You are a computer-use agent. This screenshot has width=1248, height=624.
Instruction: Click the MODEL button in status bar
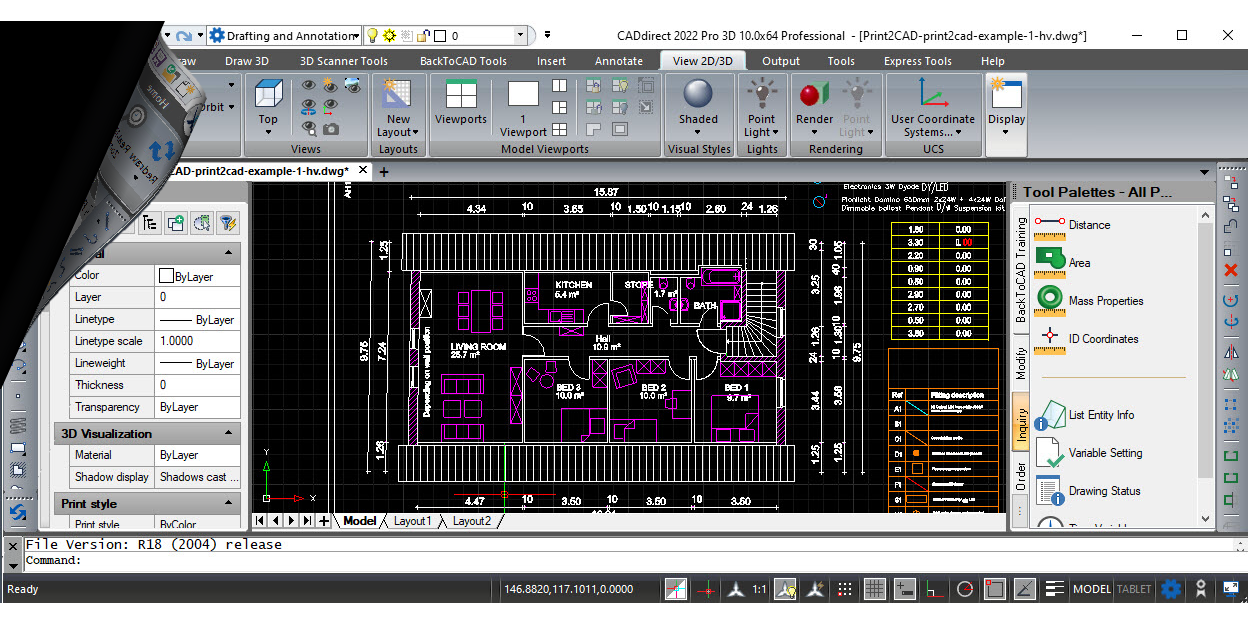(x=1092, y=589)
